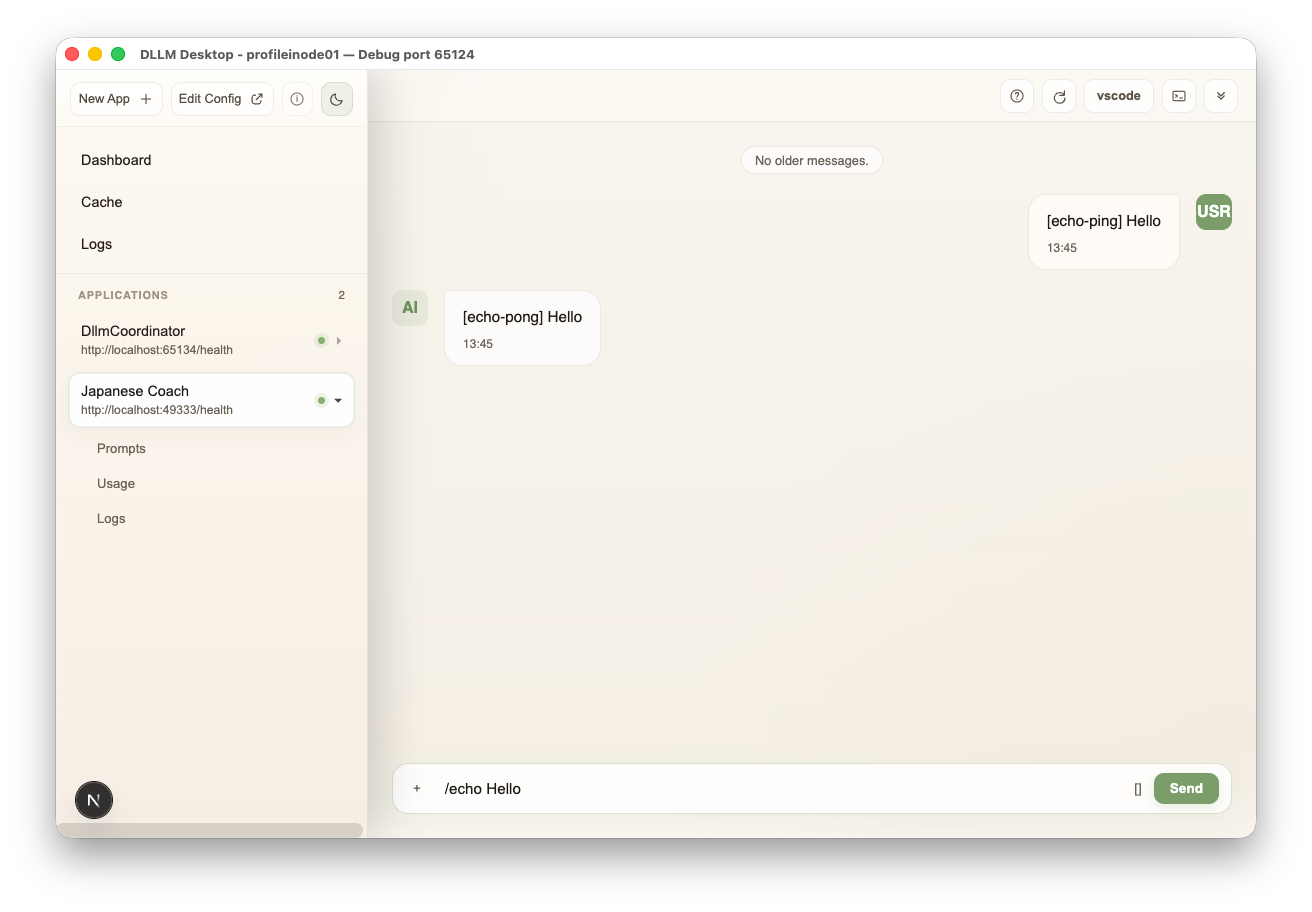Open Usage under Japanese Coach
The image size is (1312, 912).
click(116, 483)
